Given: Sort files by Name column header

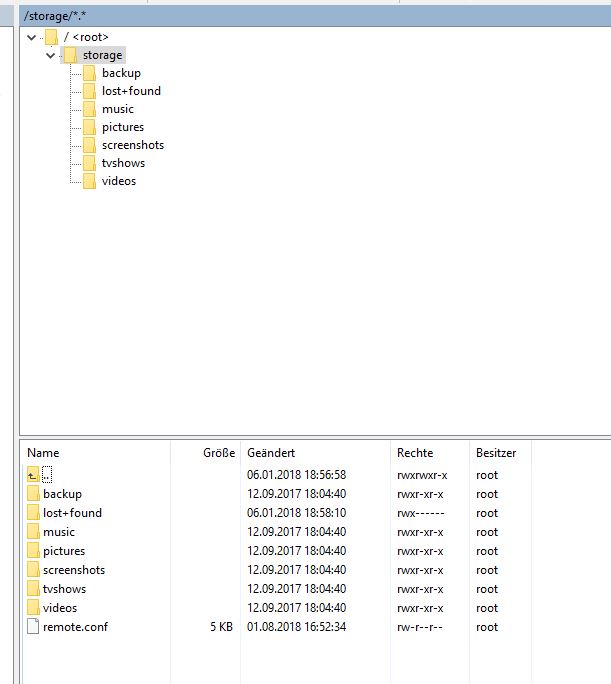Looking at the screenshot, I should coord(44,453).
